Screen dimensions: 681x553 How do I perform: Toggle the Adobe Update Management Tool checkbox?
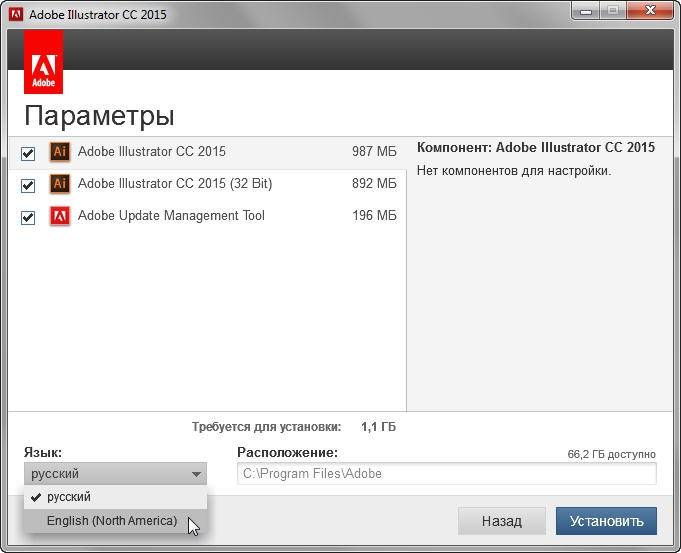tap(28, 217)
